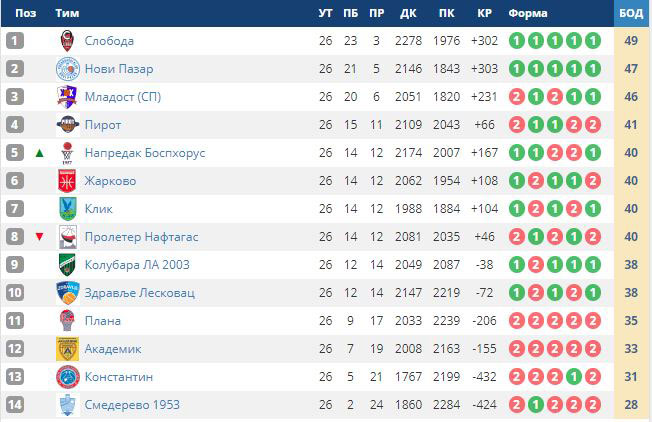Click Смедерево 1953's last red form badge
This screenshot has width=652, height=422.
(593, 405)
